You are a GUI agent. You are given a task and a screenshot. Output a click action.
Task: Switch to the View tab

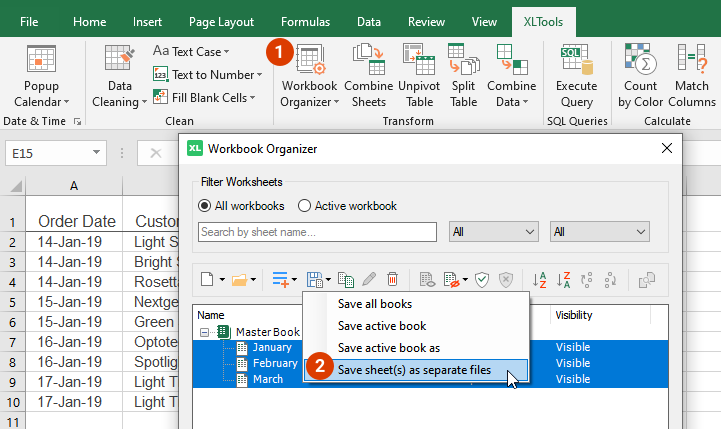[x=484, y=22]
